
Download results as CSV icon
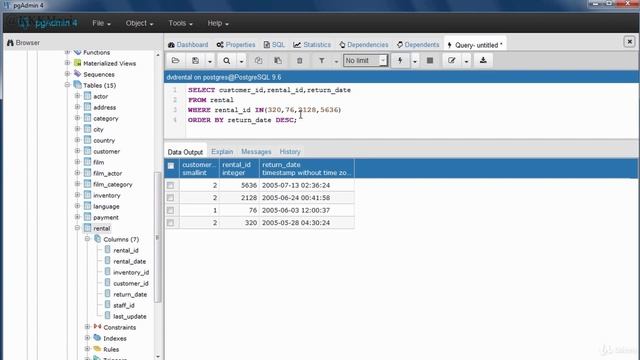tap(483, 61)
